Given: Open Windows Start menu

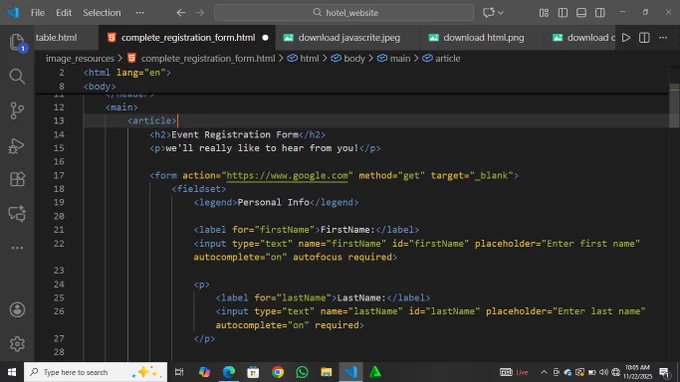Looking at the screenshot, I should click(x=12, y=372).
